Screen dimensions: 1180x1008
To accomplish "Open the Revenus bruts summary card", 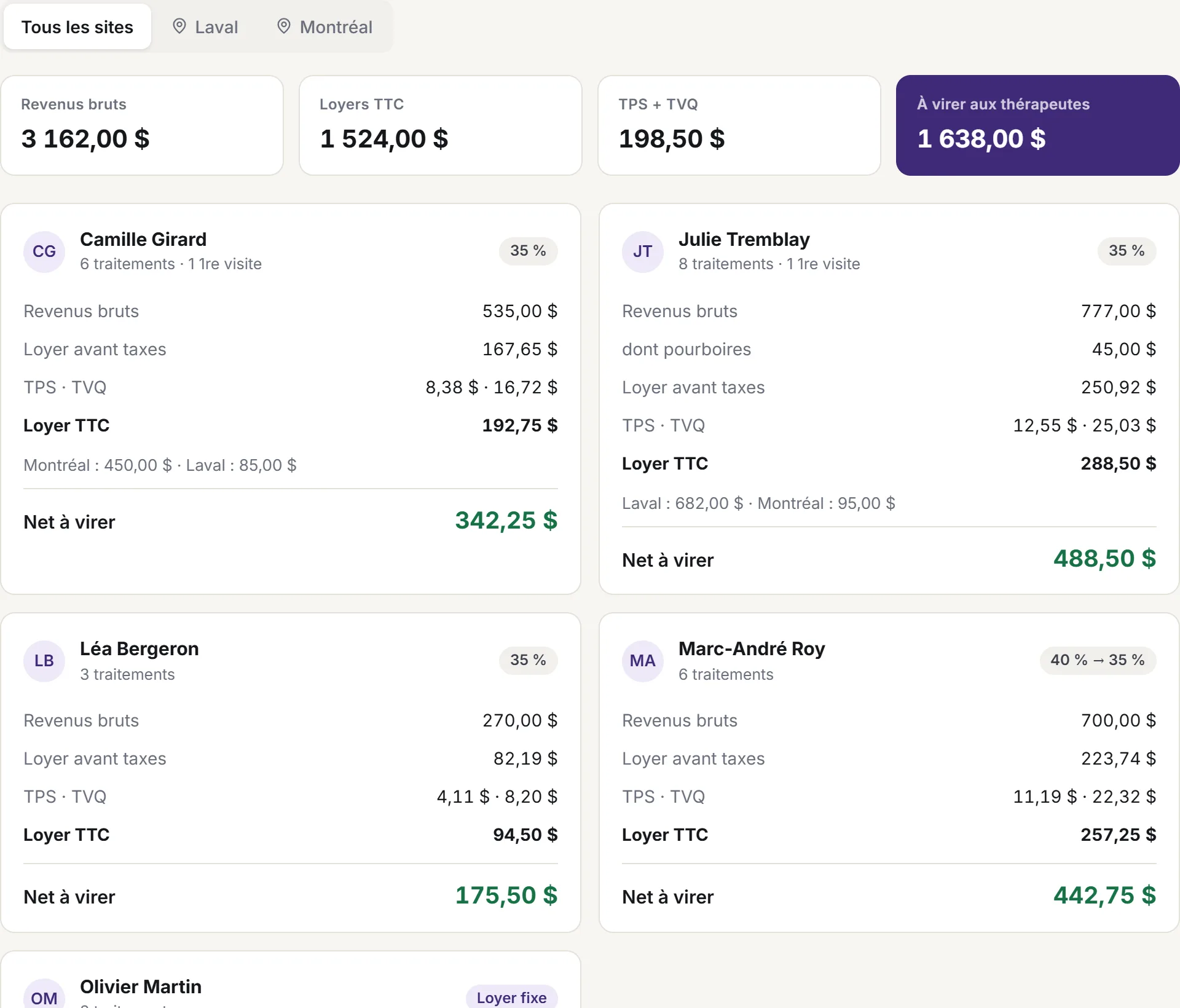I will (x=142, y=125).
